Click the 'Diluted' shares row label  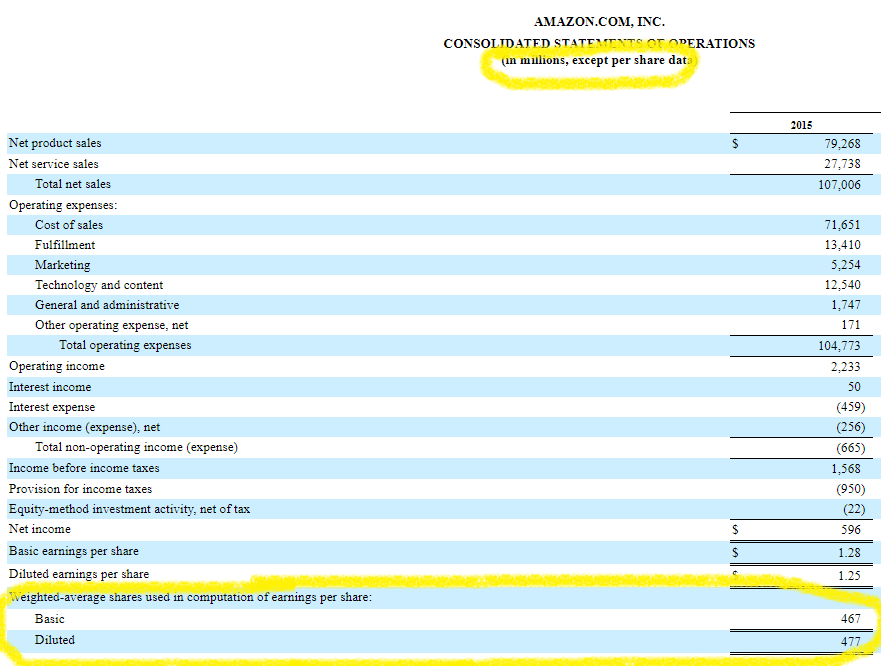(x=55, y=640)
